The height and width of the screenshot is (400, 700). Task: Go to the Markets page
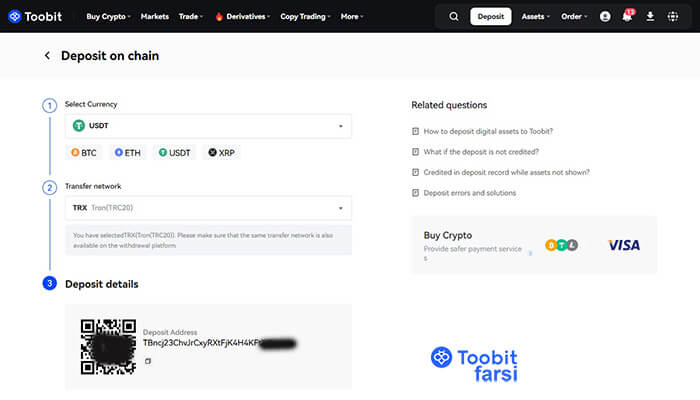coord(154,17)
